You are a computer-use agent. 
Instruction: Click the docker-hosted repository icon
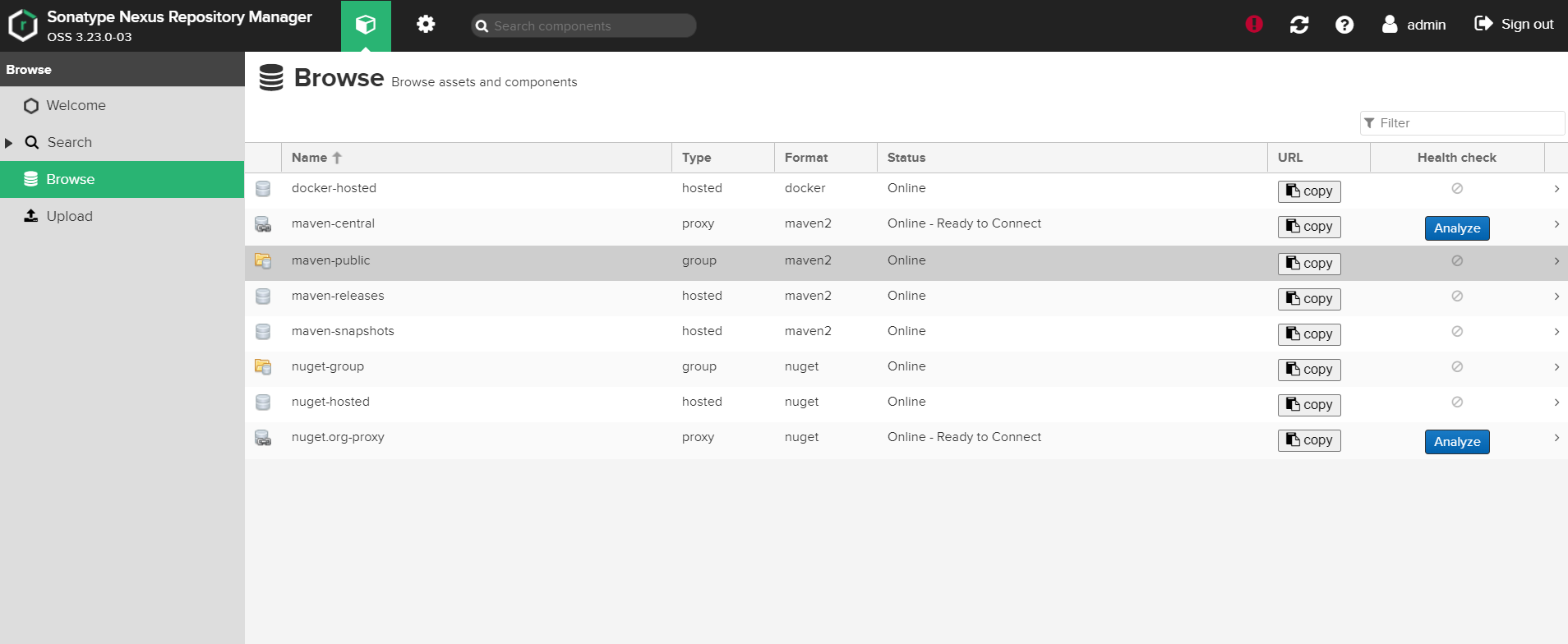[263, 189]
